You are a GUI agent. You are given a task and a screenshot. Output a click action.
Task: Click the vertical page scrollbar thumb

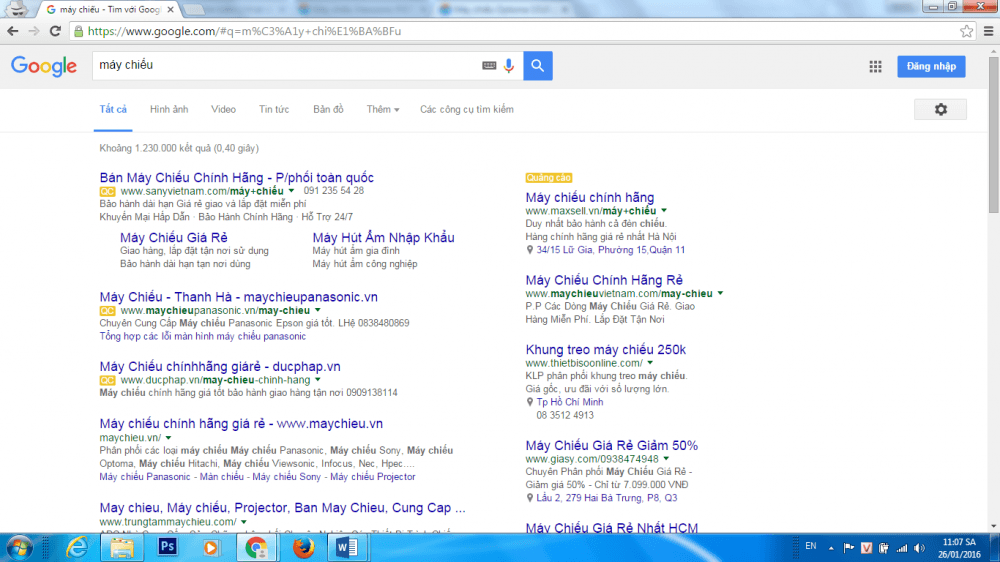[993, 135]
